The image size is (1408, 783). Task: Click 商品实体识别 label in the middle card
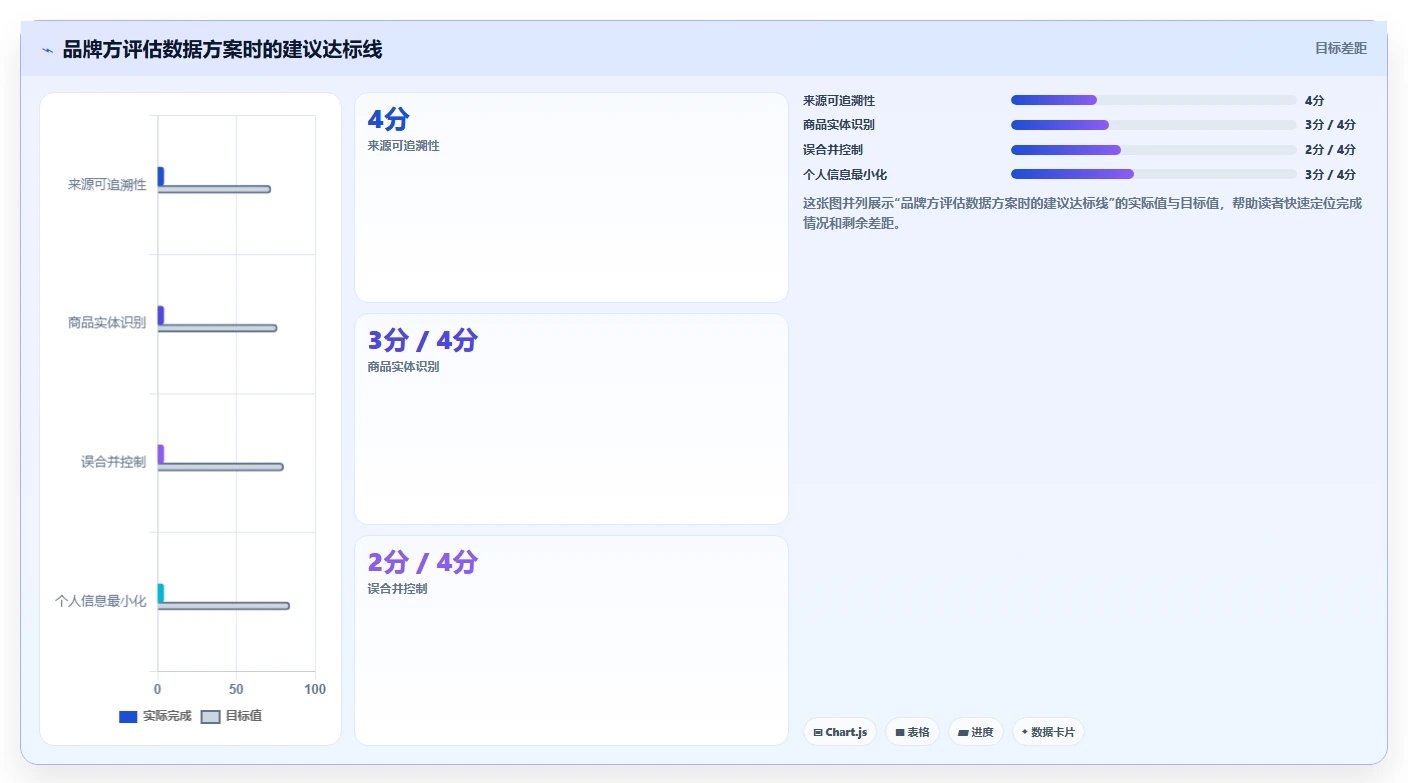point(403,367)
